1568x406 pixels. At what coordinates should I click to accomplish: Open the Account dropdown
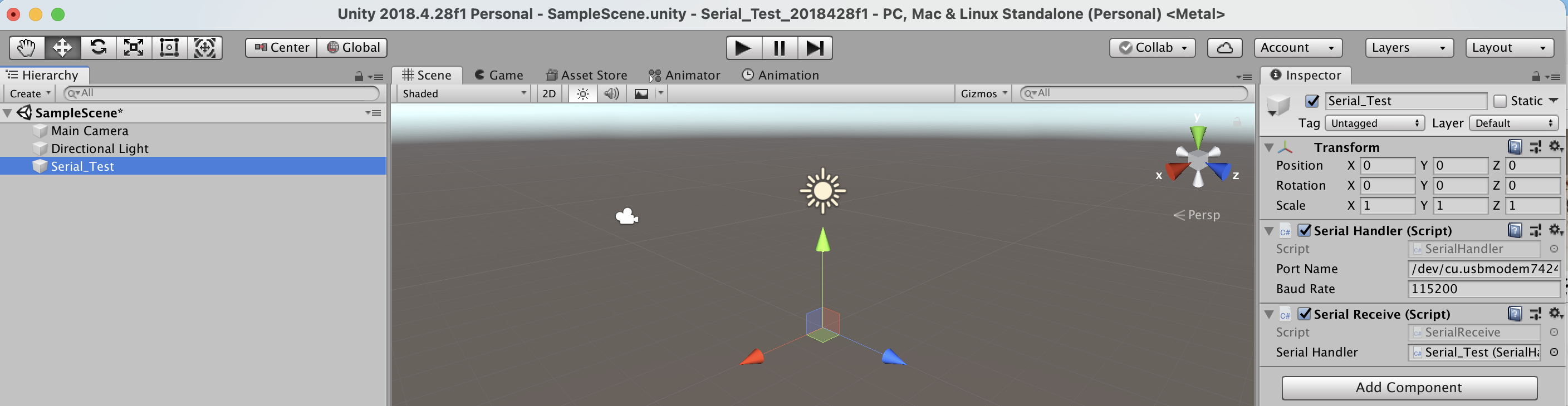(x=1298, y=47)
